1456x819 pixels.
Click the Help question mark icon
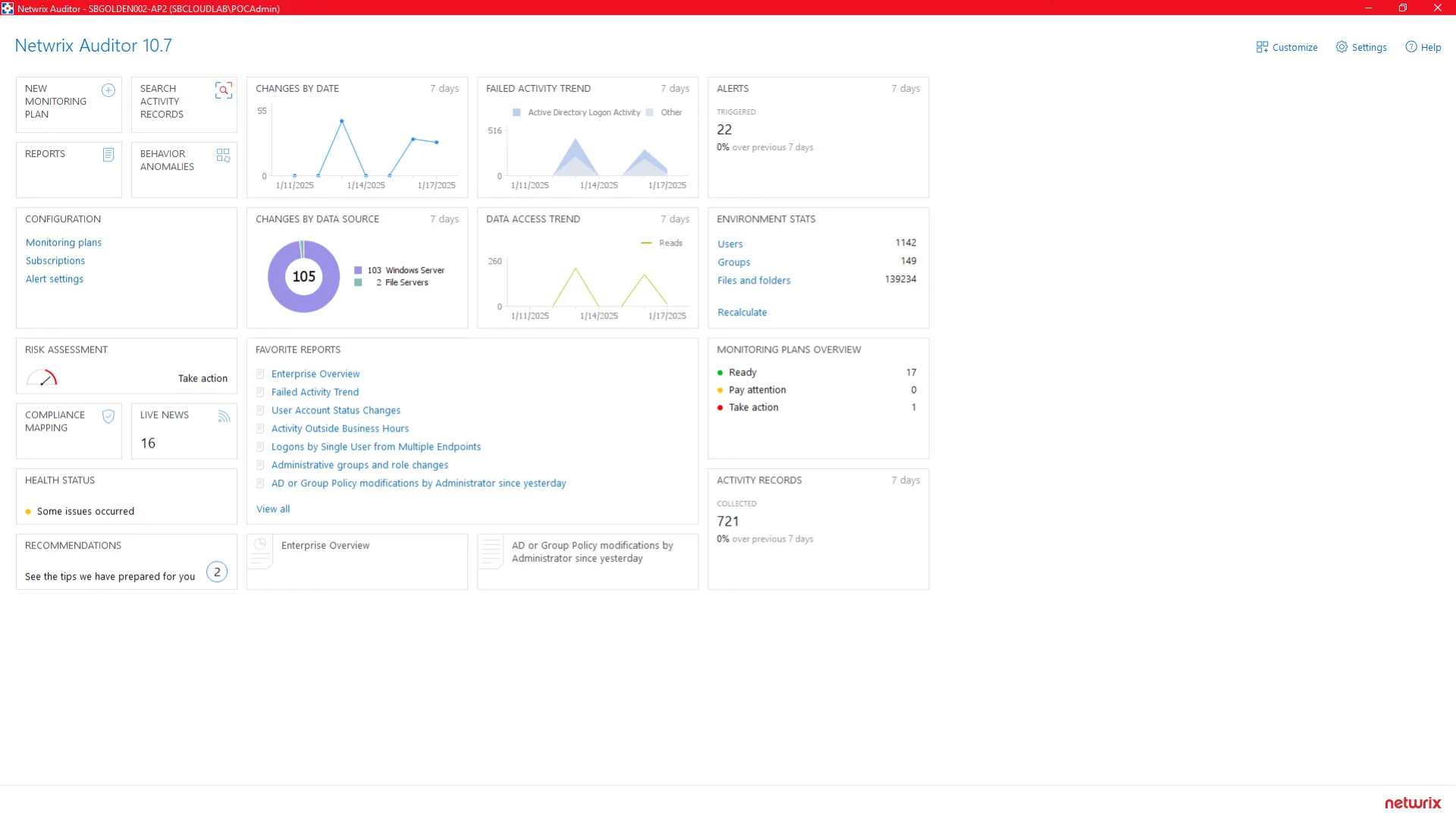coord(1410,47)
